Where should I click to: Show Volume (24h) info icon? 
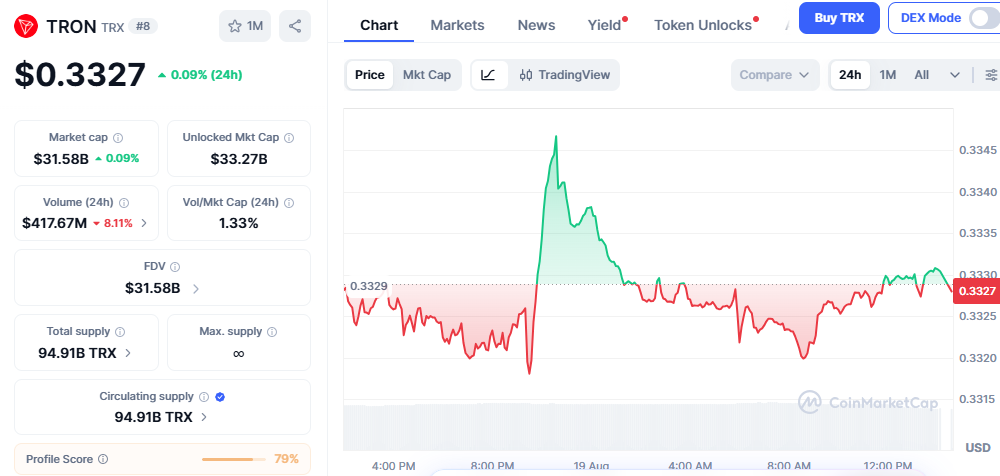(124, 202)
